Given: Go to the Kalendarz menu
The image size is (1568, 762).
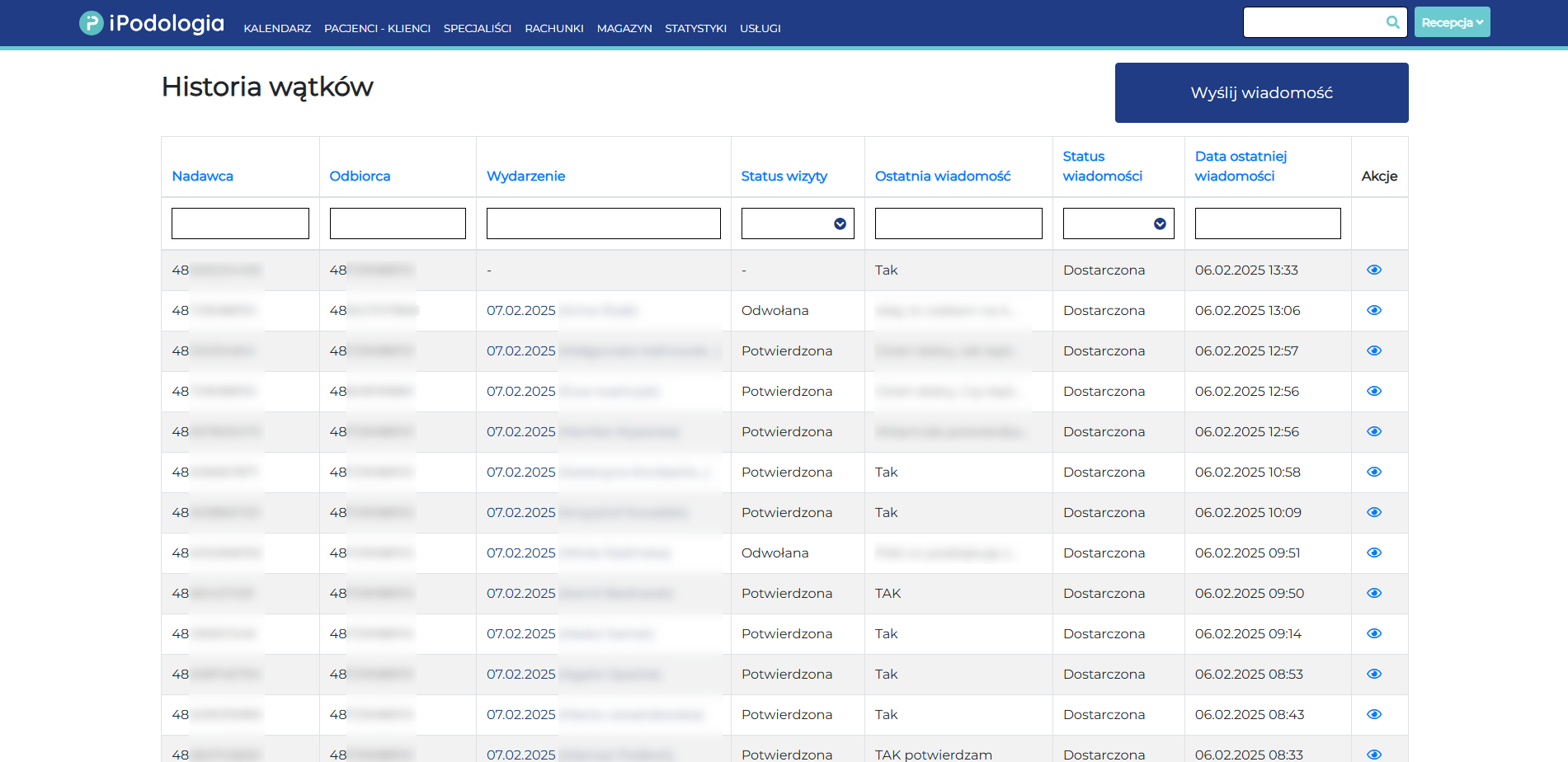Looking at the screenshot, I should point(277,29).
